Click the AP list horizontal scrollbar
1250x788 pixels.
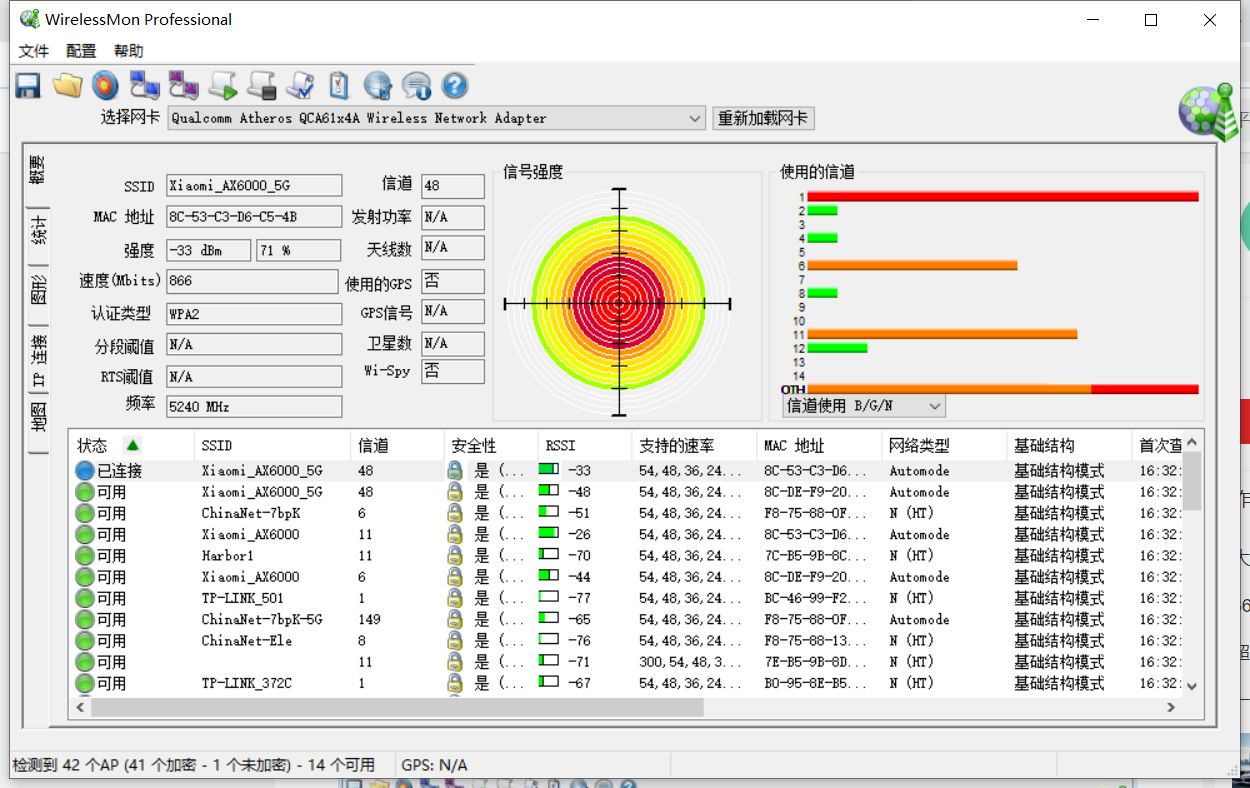point(397,707)
